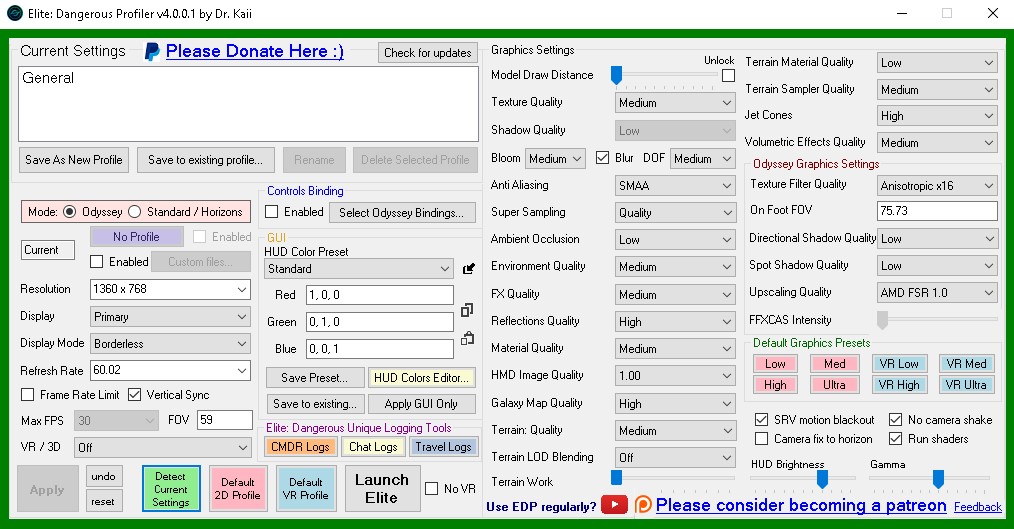The width and height of the screenshot is (1014, 529).
Task: Open the Bloom dropdown
Action: tap(555, 158)
